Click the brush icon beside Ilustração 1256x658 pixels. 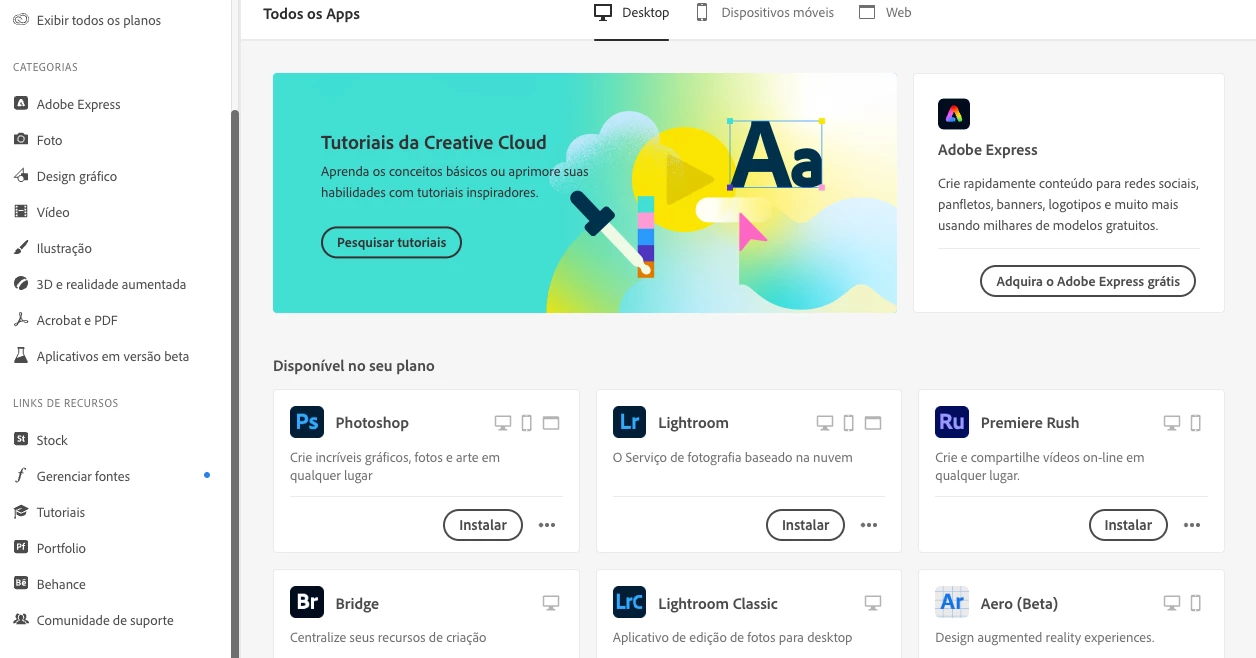click(x=20, y=248)
